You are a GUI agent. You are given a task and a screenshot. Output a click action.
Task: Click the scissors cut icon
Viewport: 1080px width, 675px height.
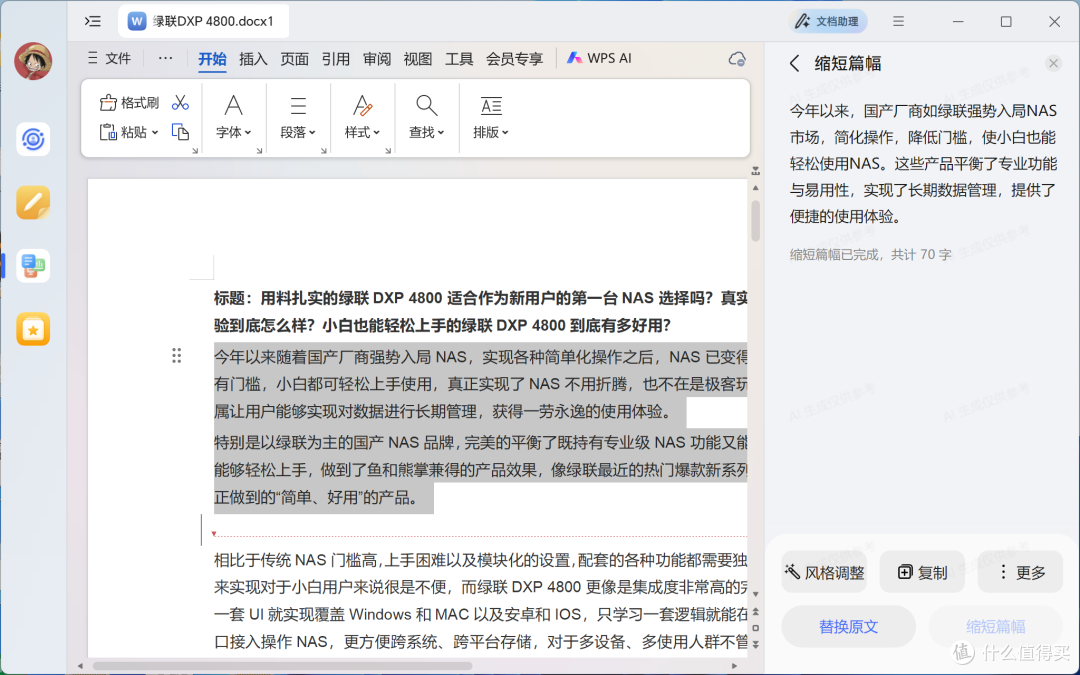(x=180, y=103)
